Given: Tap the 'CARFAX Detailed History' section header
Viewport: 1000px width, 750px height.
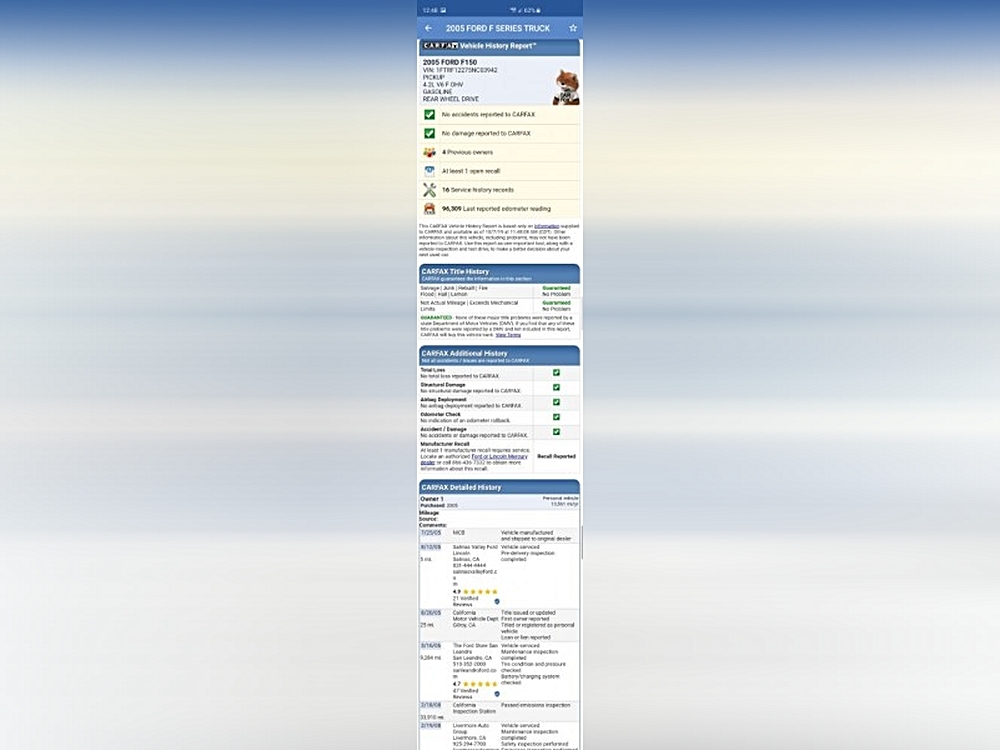Looking at the screenshot, I should pos(499,487).
